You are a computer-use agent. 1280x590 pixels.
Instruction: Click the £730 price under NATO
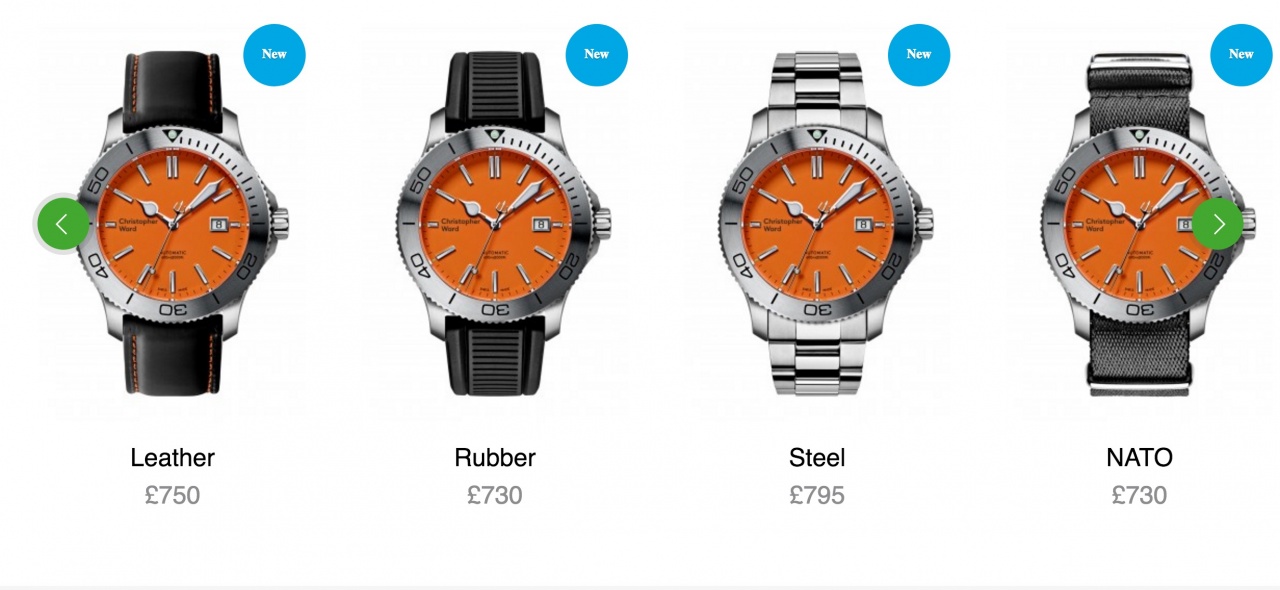coord(1139,495)
